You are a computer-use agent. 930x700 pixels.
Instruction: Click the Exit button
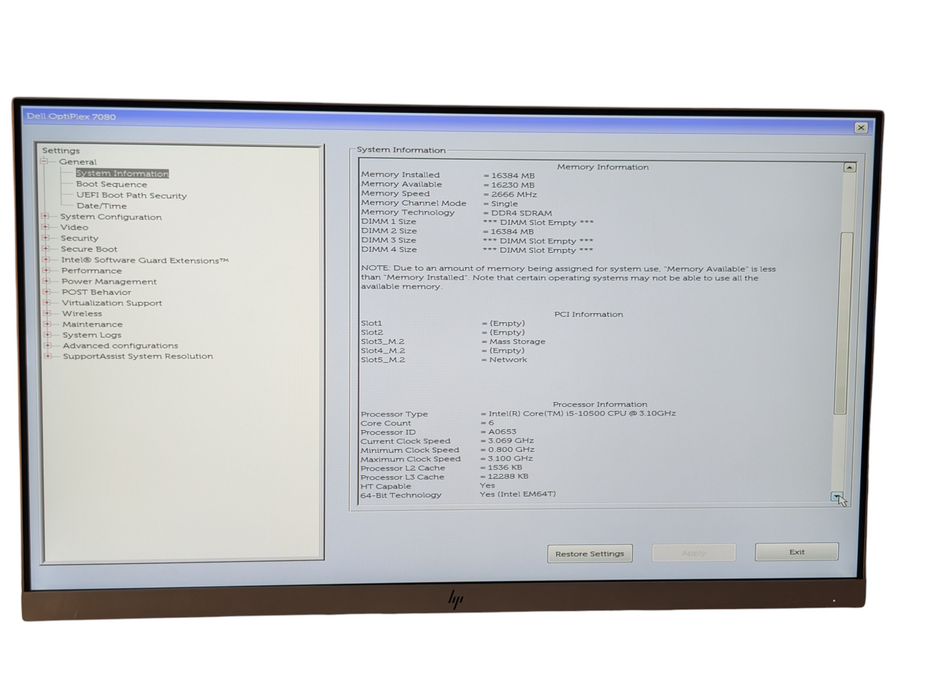pos(797,552)
